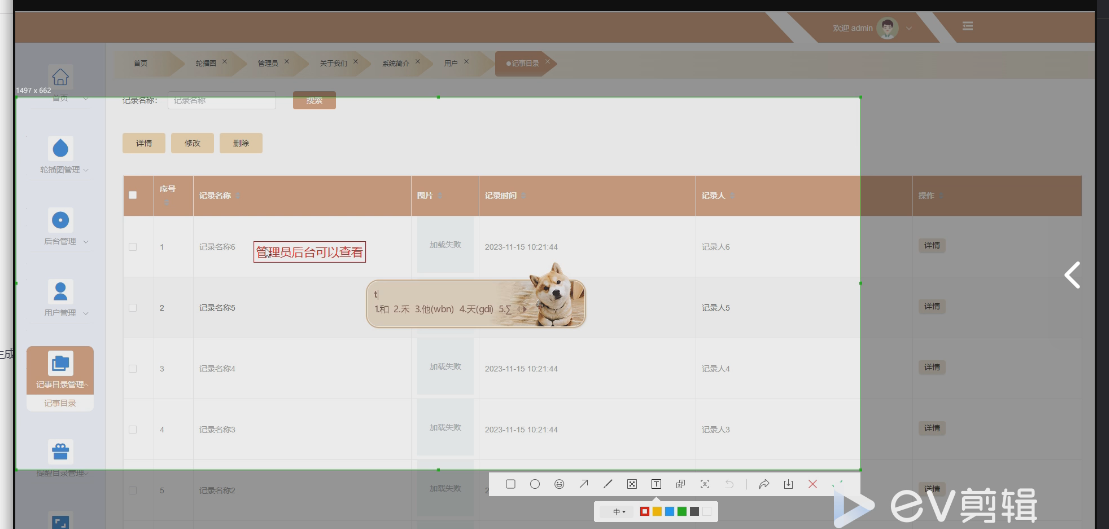Image resolution: width=1109 pixels, height=529 pixels.
Task: Open 详情 for the 记录人5 row
Action: [x=932, y=306]
